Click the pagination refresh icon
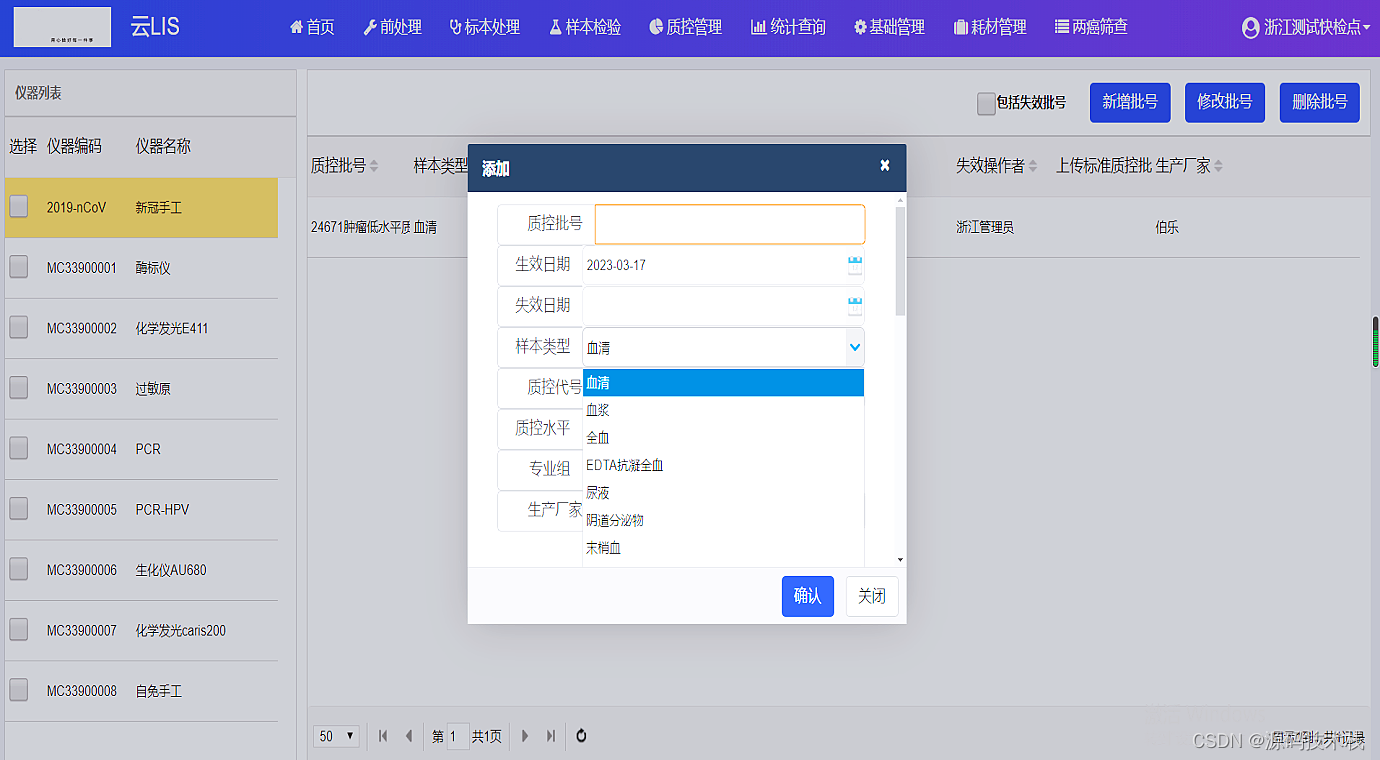The image size is (1380, 760). 581,736
